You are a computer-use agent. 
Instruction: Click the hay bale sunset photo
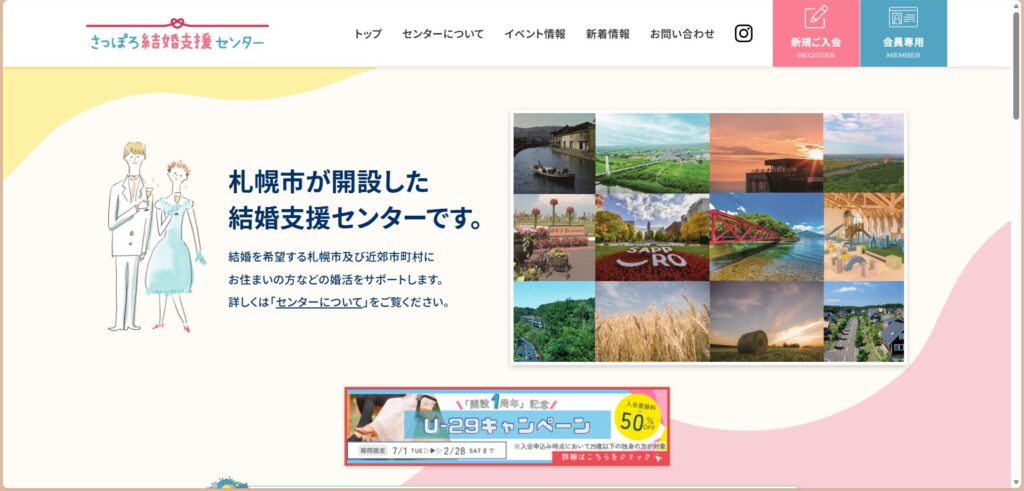[x=766, y=322]
